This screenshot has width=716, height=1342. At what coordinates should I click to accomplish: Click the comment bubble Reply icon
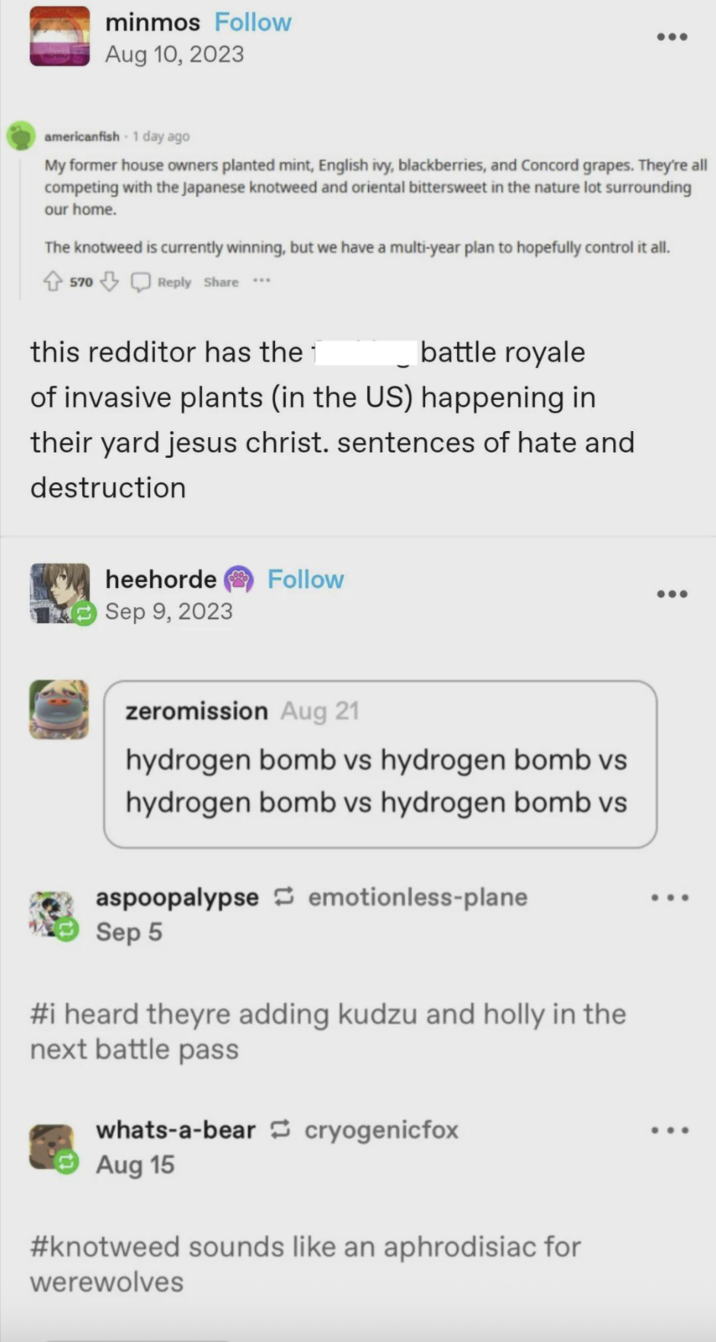click(141, 282)
